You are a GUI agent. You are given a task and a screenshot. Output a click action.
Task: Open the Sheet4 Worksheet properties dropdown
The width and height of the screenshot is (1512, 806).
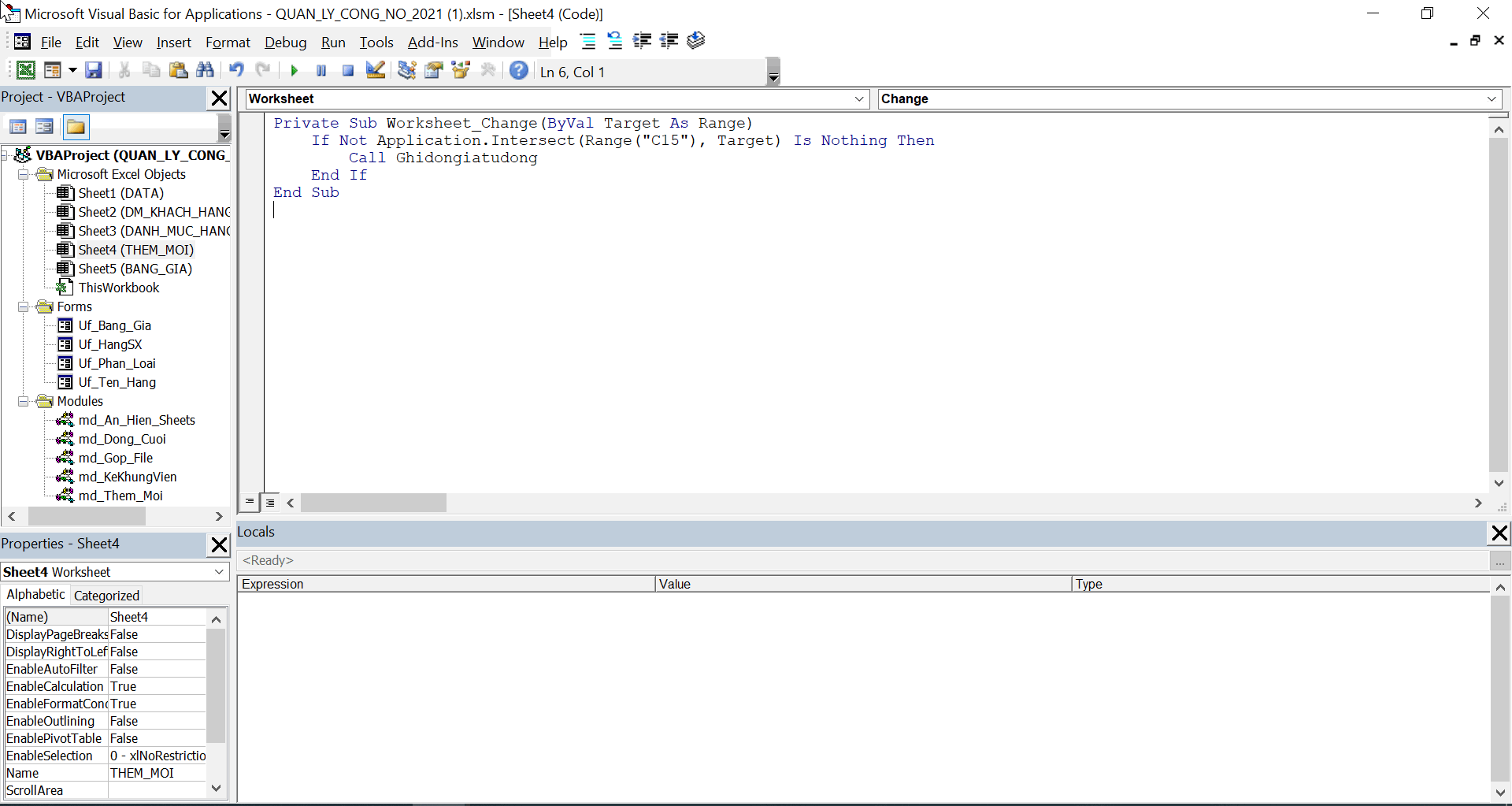pos(219,572)
